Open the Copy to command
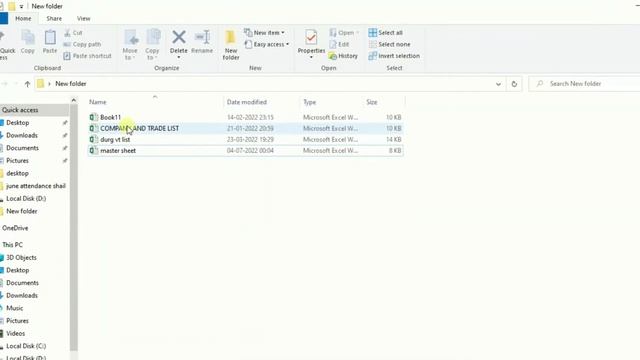The width and height of the screenshot is (640, 360). (x=152, y=45)
